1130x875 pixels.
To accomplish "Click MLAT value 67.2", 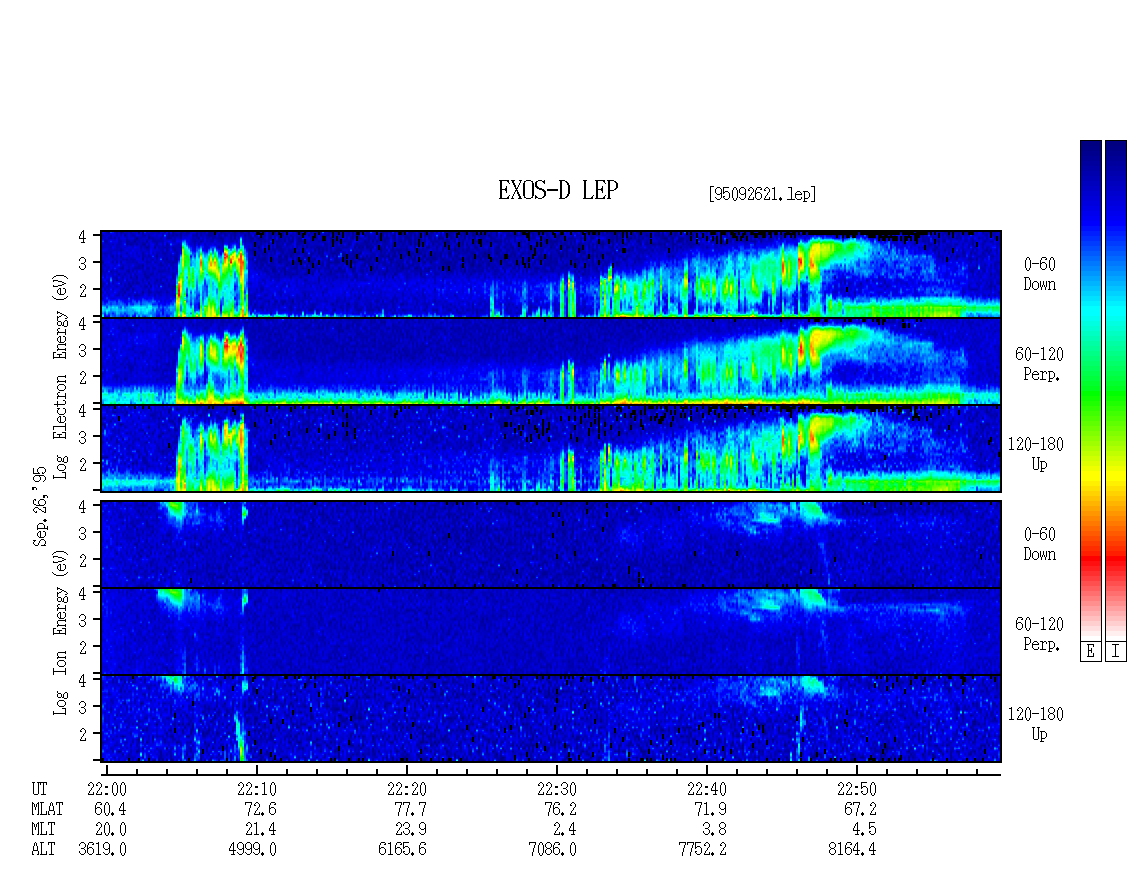I will pyautogui.click(x=860, y=809).
